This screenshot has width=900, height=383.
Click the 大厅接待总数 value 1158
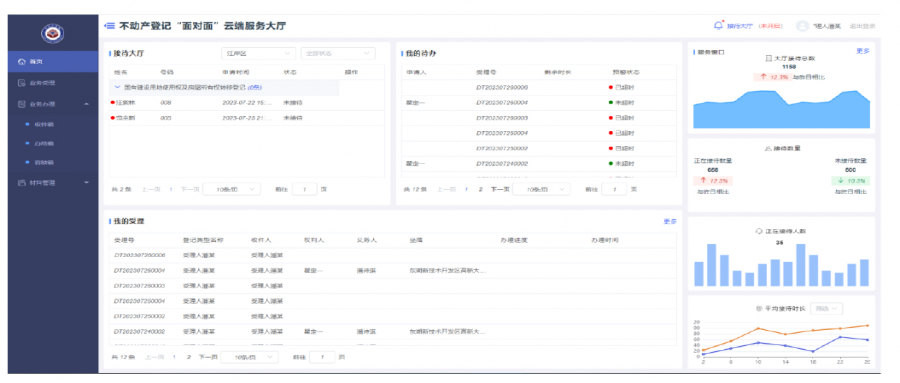coord(790,67)
